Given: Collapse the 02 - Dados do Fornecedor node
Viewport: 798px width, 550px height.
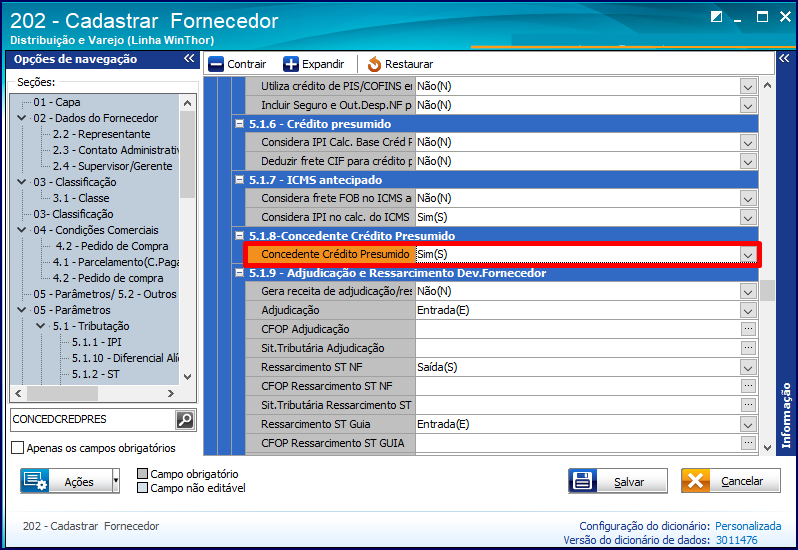Looking at the screenshot, I should pos(21,118).
